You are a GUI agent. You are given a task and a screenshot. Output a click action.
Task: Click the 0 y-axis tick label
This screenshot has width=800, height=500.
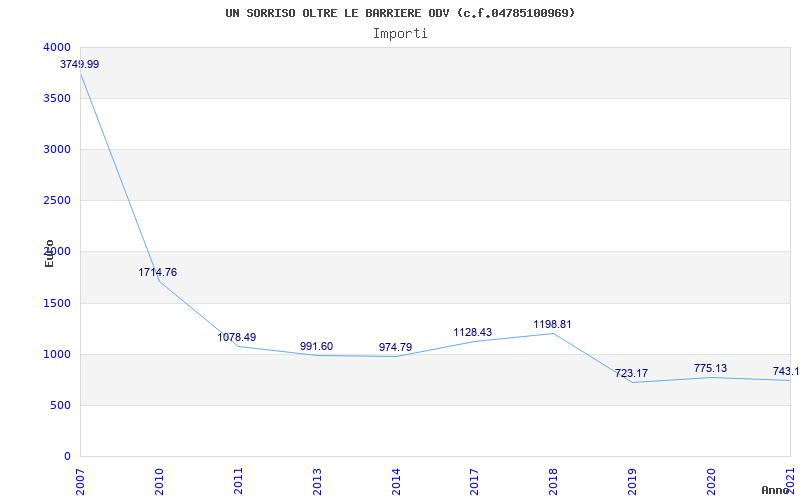coord(67,456)
